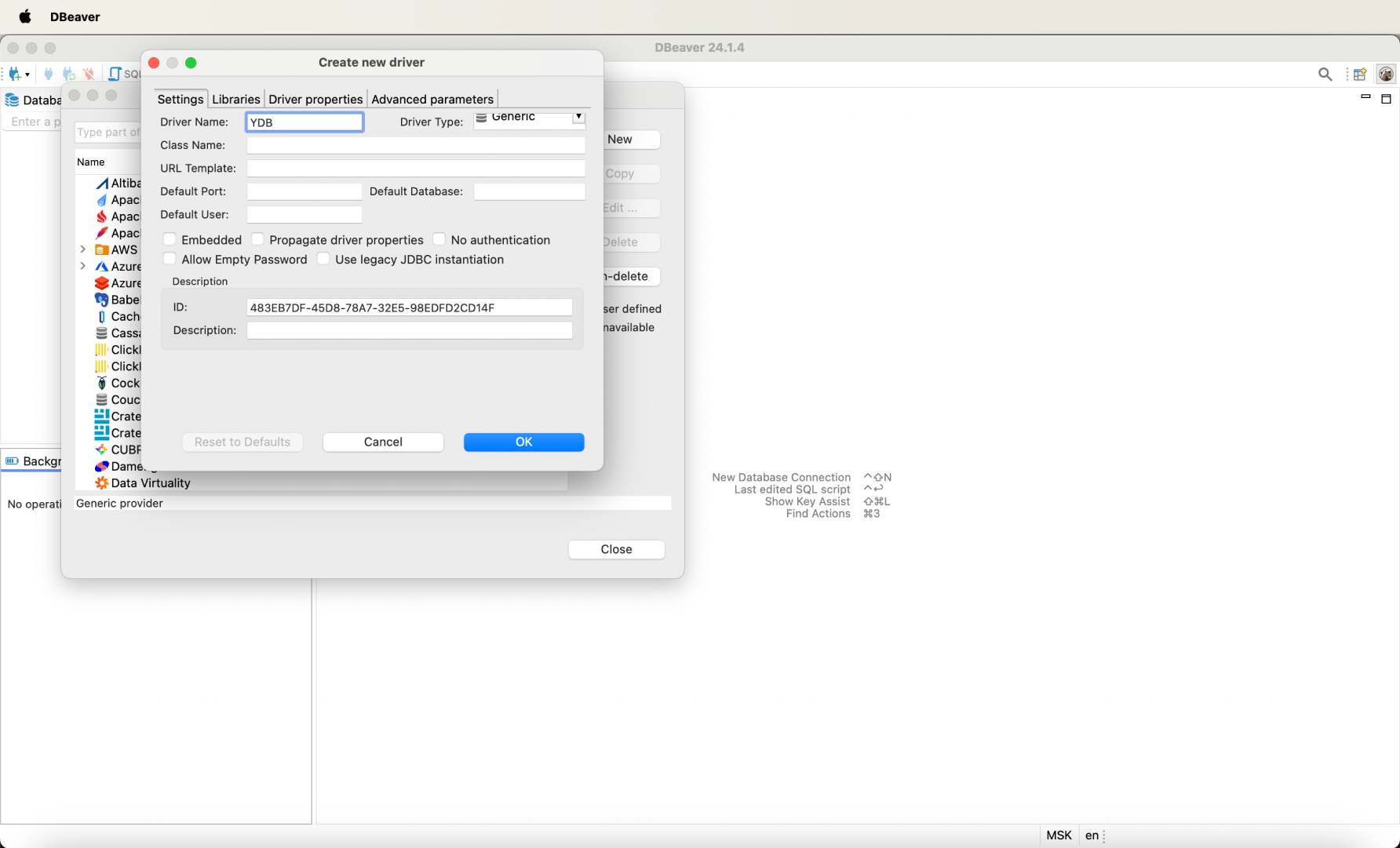The image size is (1400, 848).
Task: Click the Cancel button
Action: [x=383, y=442]
